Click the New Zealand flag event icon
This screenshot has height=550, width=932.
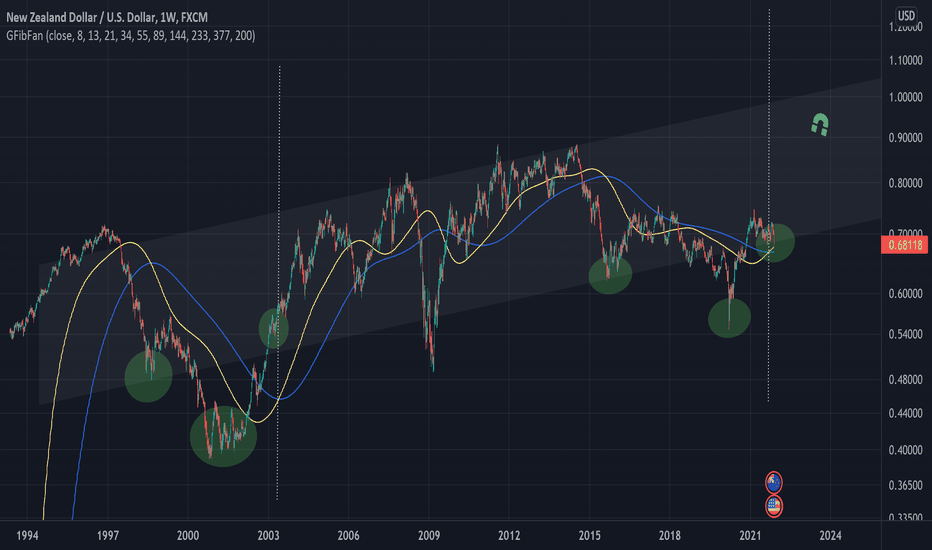coord(773,482)
